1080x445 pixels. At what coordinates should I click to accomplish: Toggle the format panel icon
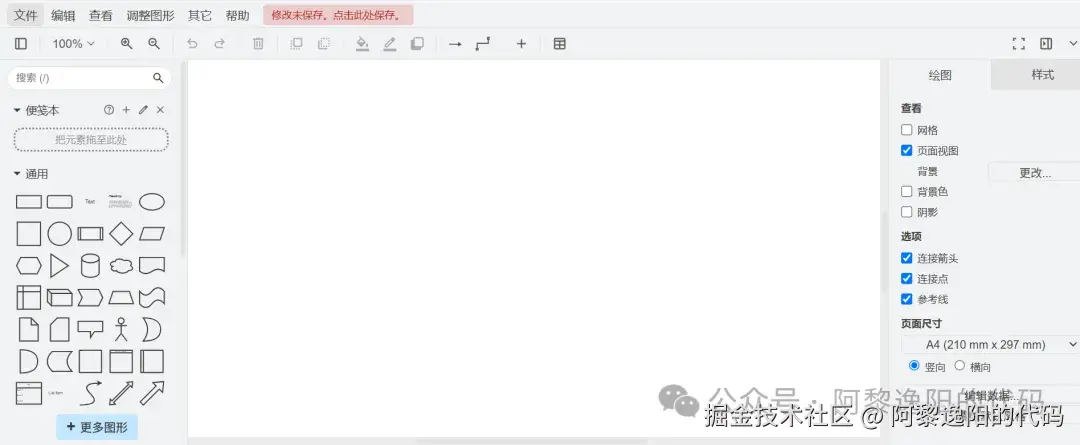(x=1046, y=43)
